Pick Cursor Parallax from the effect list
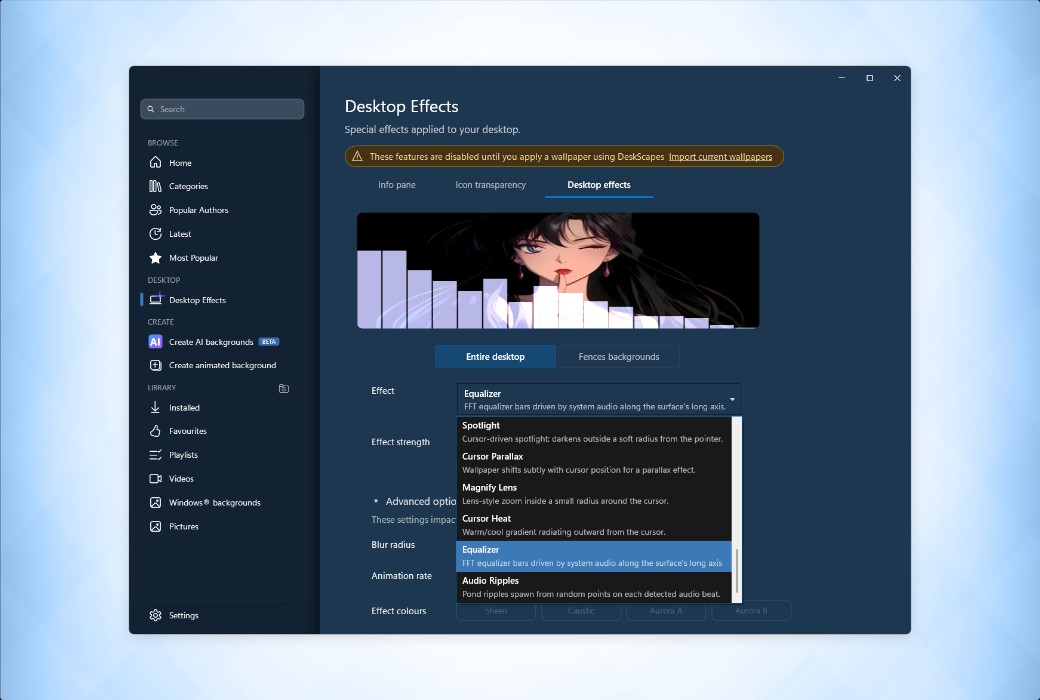 [594, 463]
